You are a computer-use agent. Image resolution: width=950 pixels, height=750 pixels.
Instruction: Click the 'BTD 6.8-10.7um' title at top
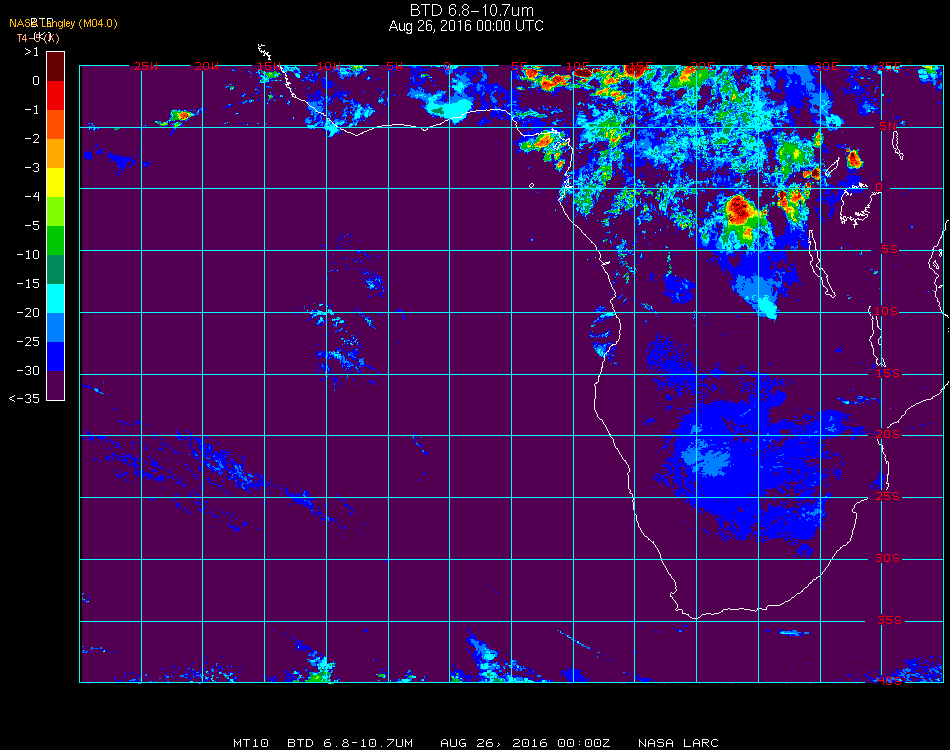click(x=471, y=10)
